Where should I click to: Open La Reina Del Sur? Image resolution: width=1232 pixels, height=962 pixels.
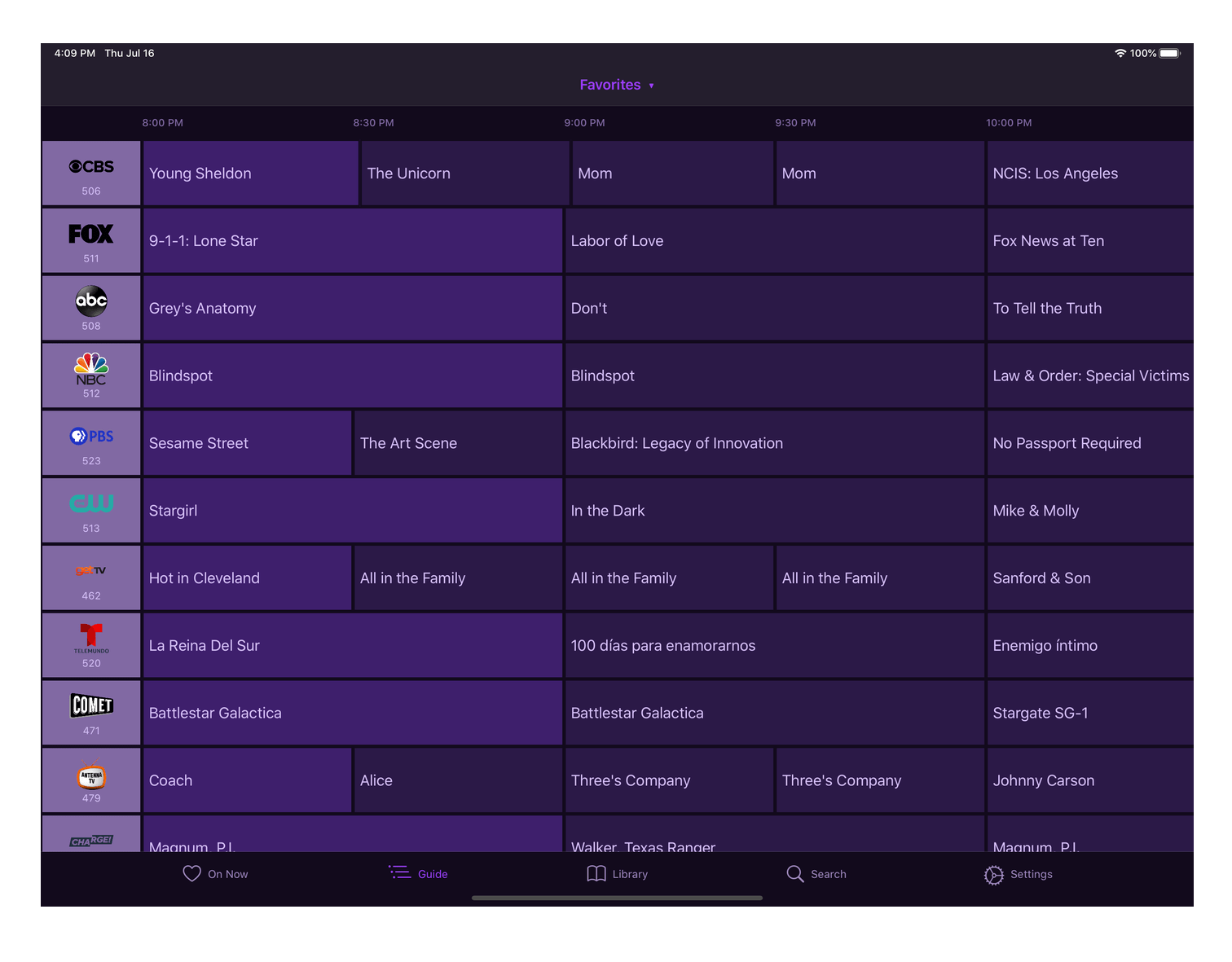click(353, 646)
